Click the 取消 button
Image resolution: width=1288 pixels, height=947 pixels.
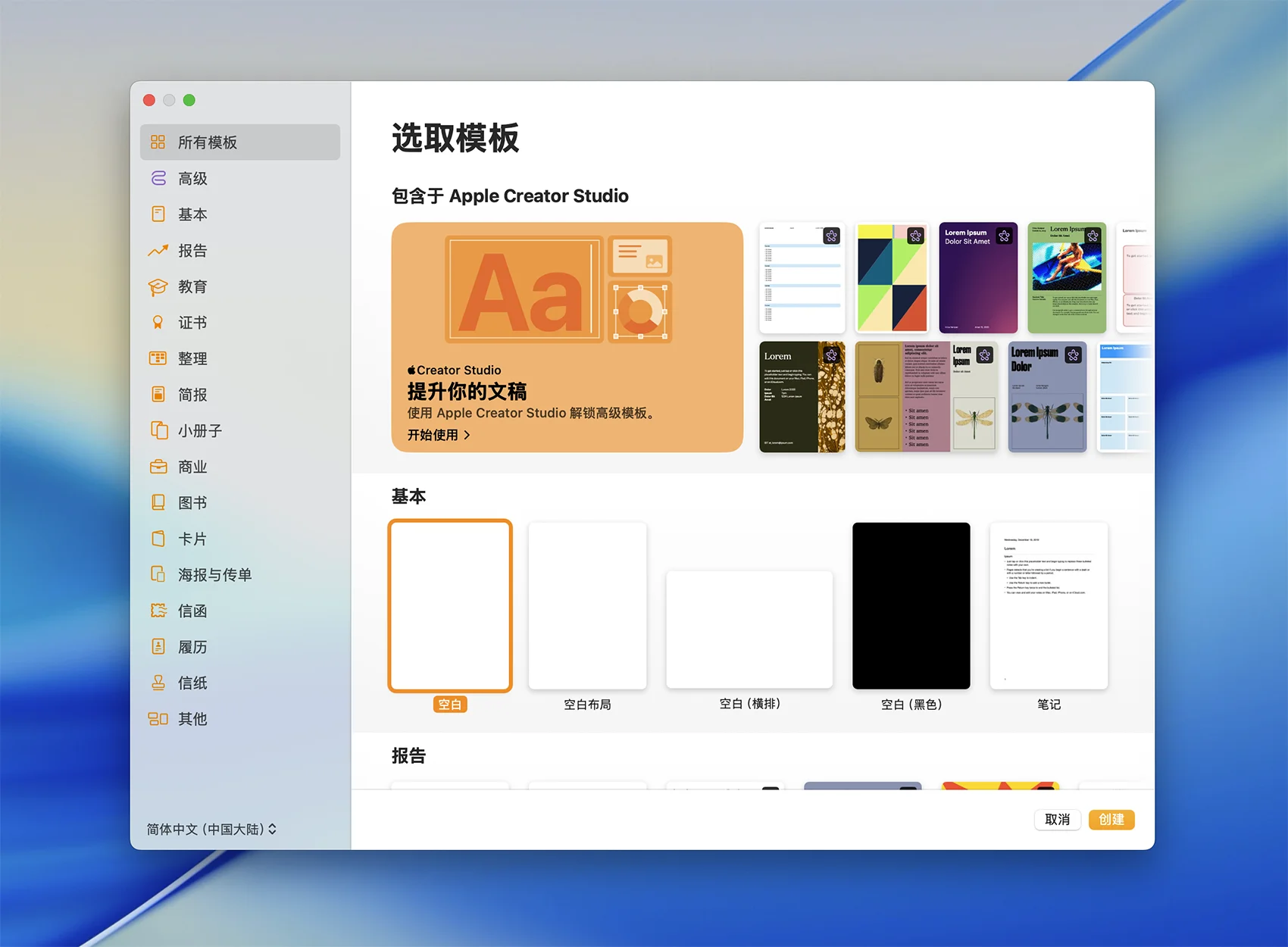(1057, 820)
